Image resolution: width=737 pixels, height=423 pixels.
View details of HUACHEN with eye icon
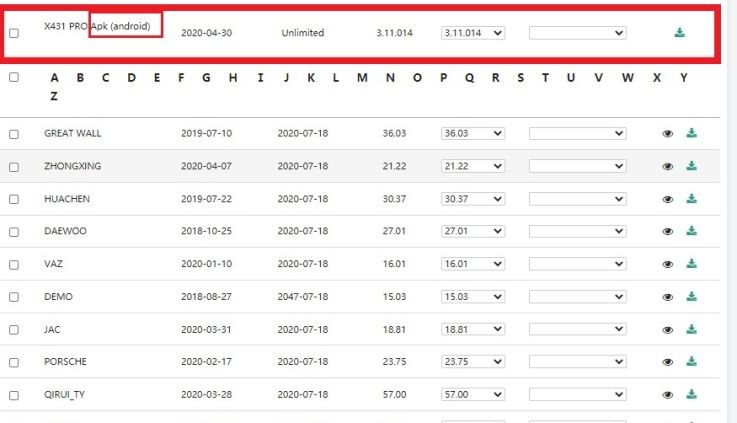[x=668, y=199]
